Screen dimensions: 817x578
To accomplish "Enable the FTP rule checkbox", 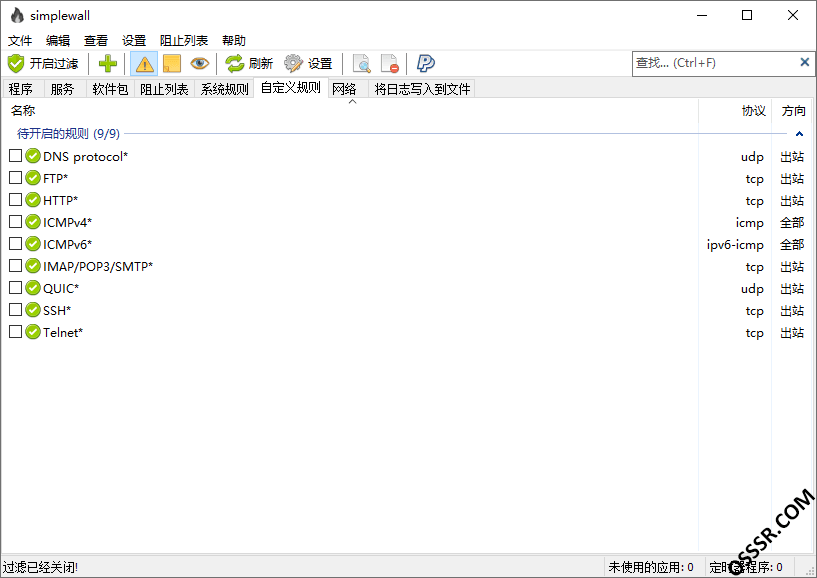I will pos(16,177).
